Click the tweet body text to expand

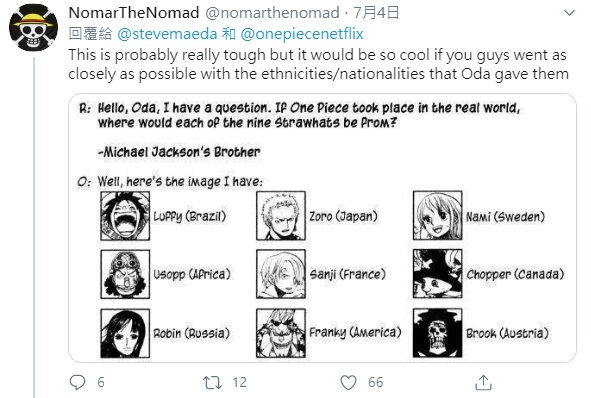(x=318, y=64)
